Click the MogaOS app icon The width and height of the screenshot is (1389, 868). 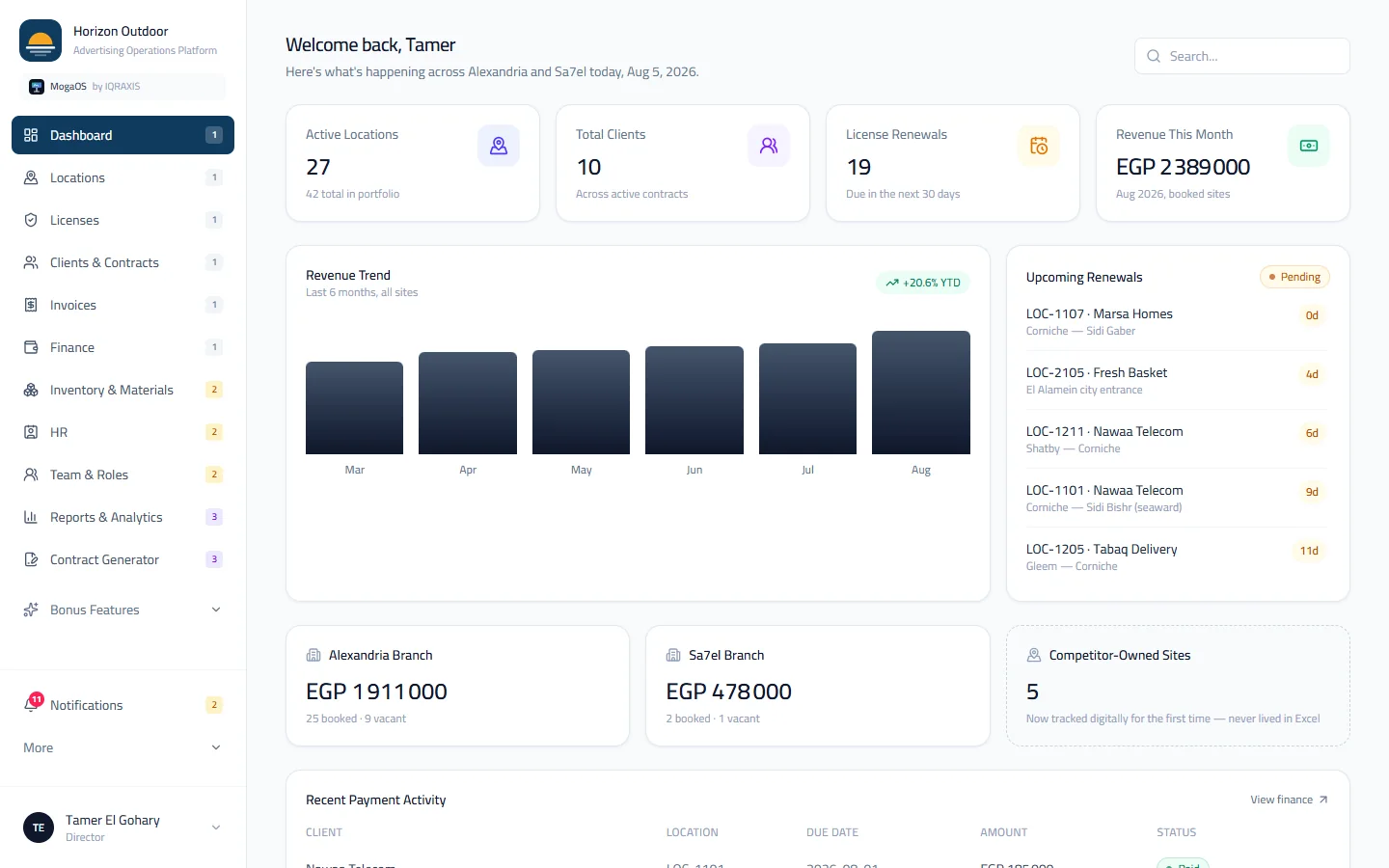pyautogui.click(x=37, y=87)
